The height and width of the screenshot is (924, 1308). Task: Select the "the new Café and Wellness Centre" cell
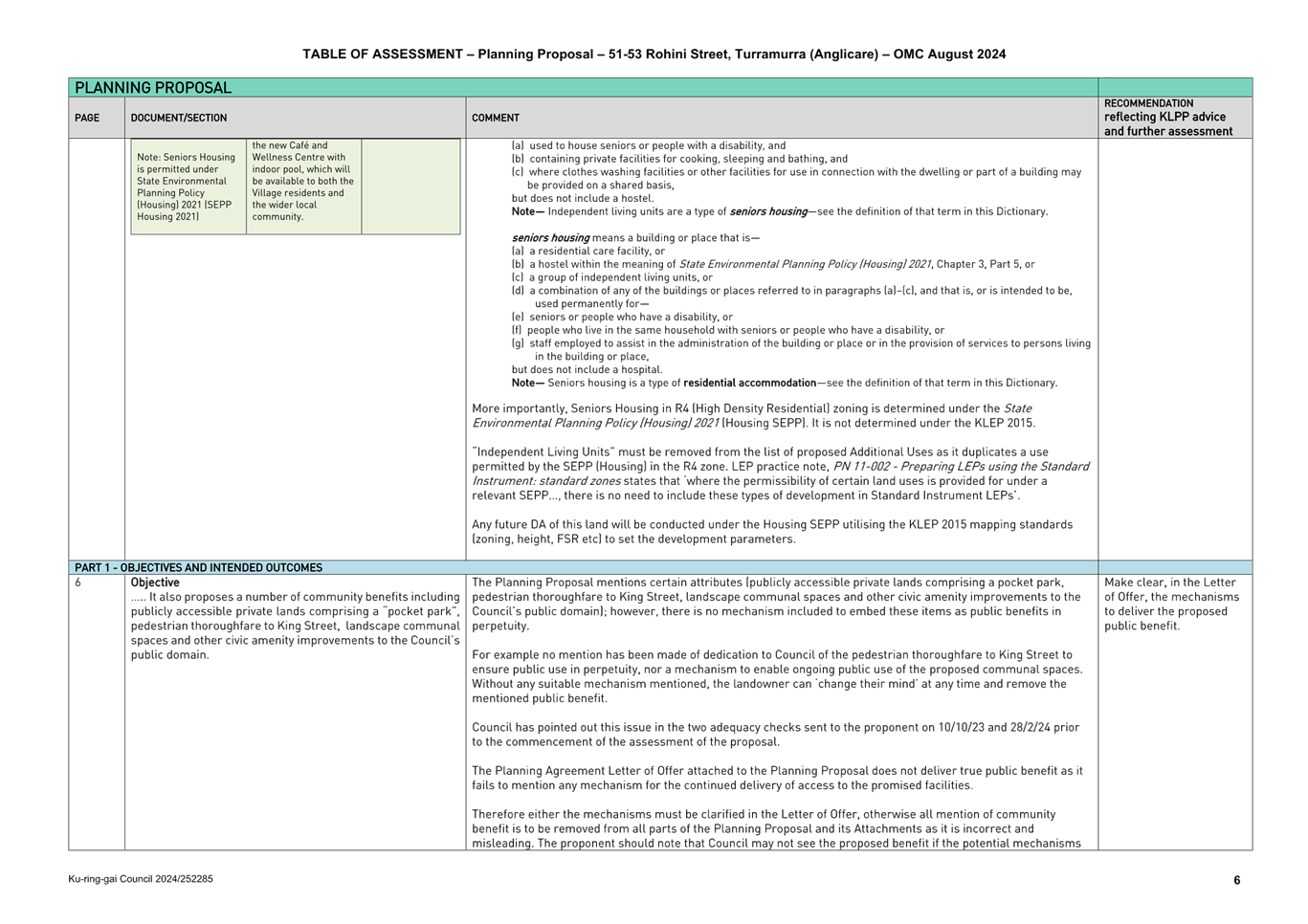(x=303, y=187)
